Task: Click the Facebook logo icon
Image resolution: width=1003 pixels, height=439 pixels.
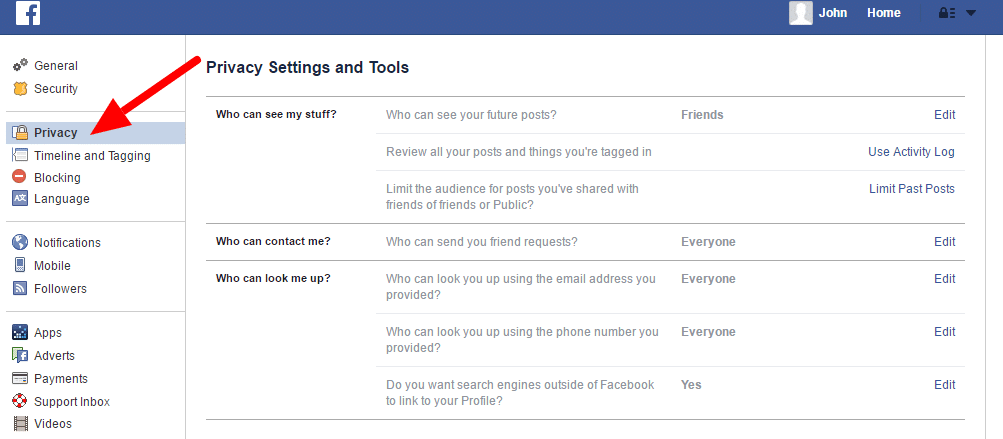Action: coord(28,13)
